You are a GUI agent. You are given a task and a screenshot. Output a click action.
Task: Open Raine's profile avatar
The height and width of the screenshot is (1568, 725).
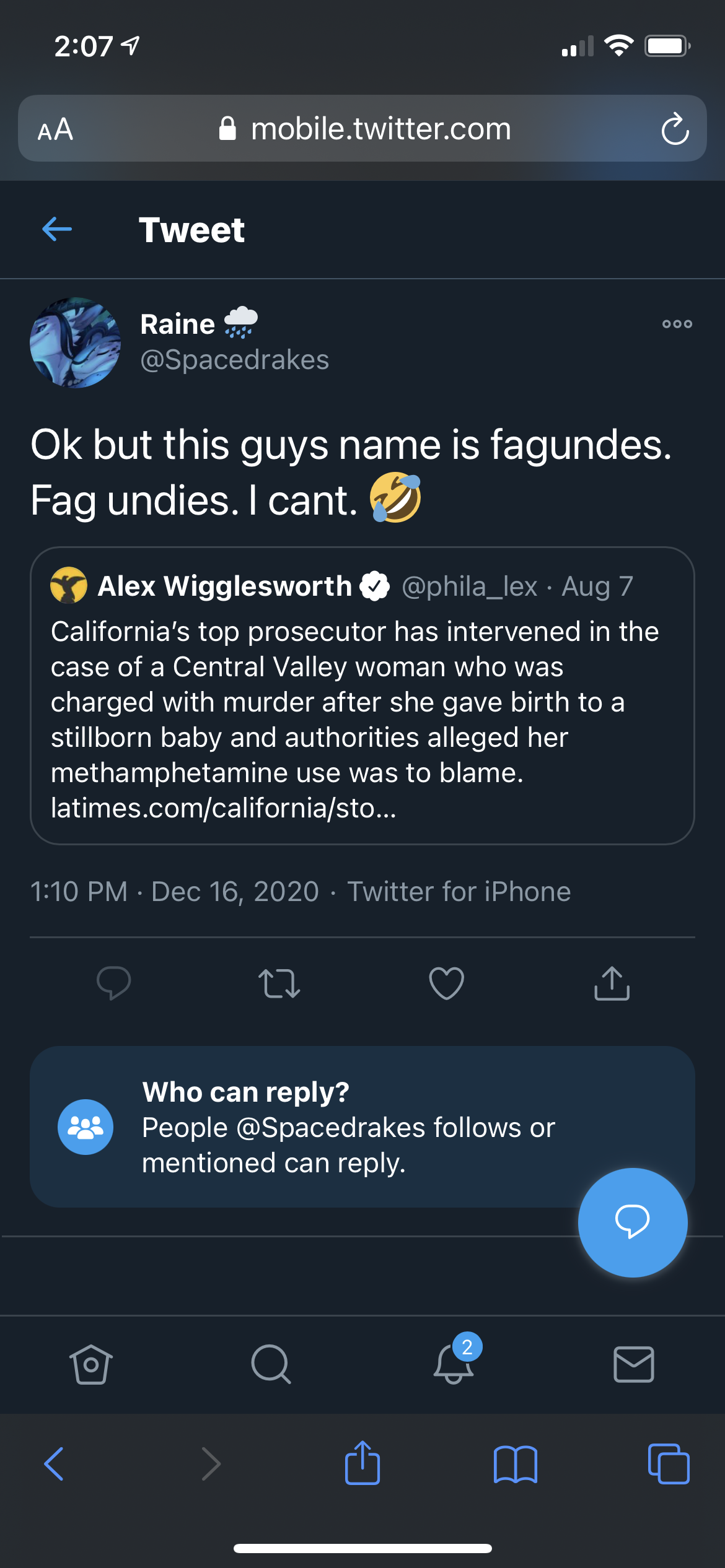pos(76,342)
